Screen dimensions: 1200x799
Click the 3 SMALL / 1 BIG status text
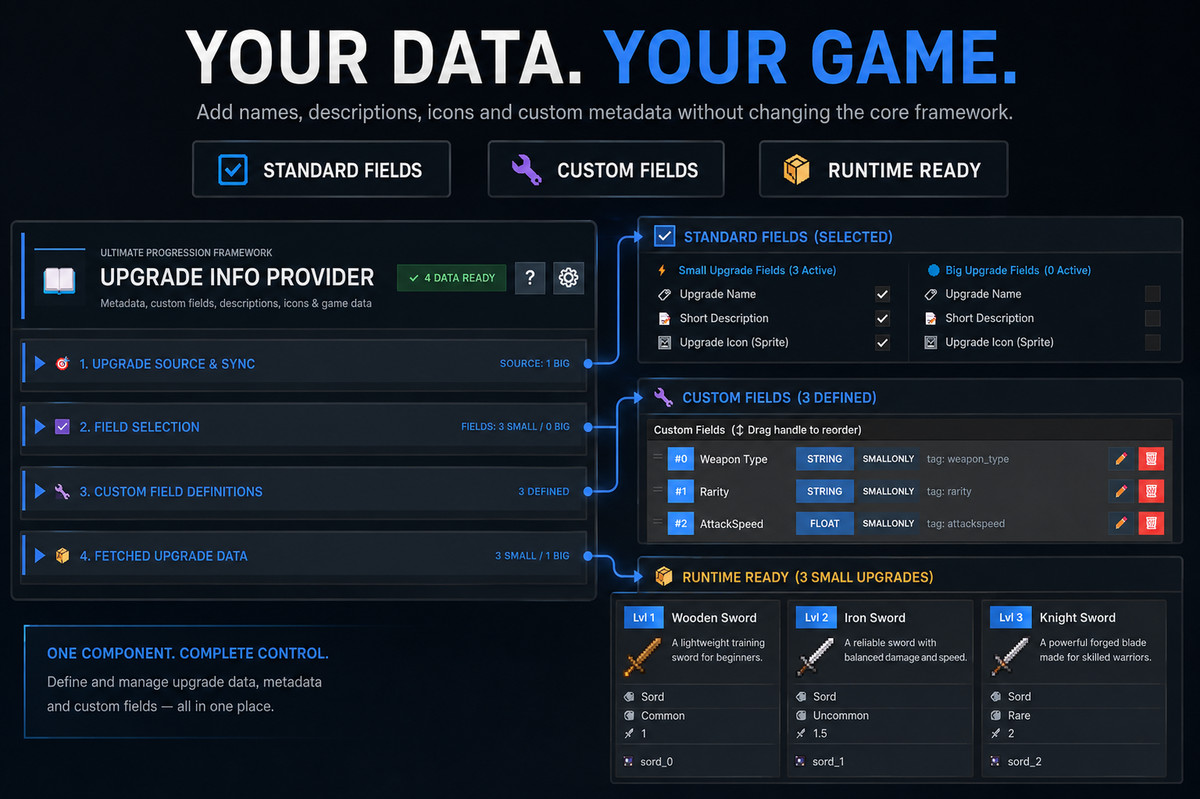532,556
